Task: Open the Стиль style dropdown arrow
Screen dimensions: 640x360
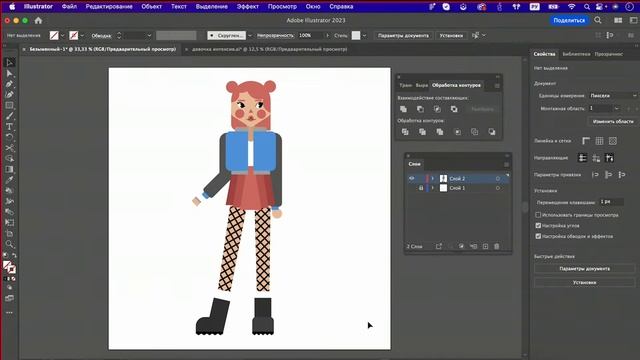Action: (x=364, y=36)
